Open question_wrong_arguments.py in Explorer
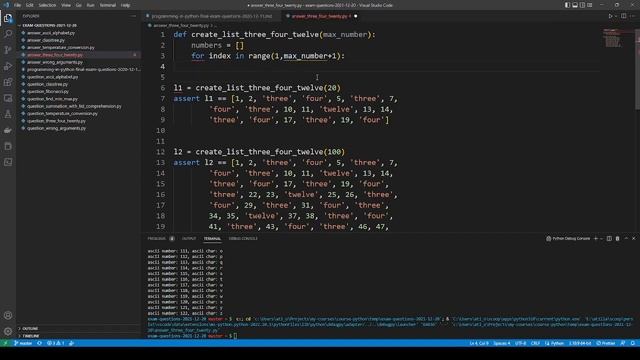 coord(56,129)
